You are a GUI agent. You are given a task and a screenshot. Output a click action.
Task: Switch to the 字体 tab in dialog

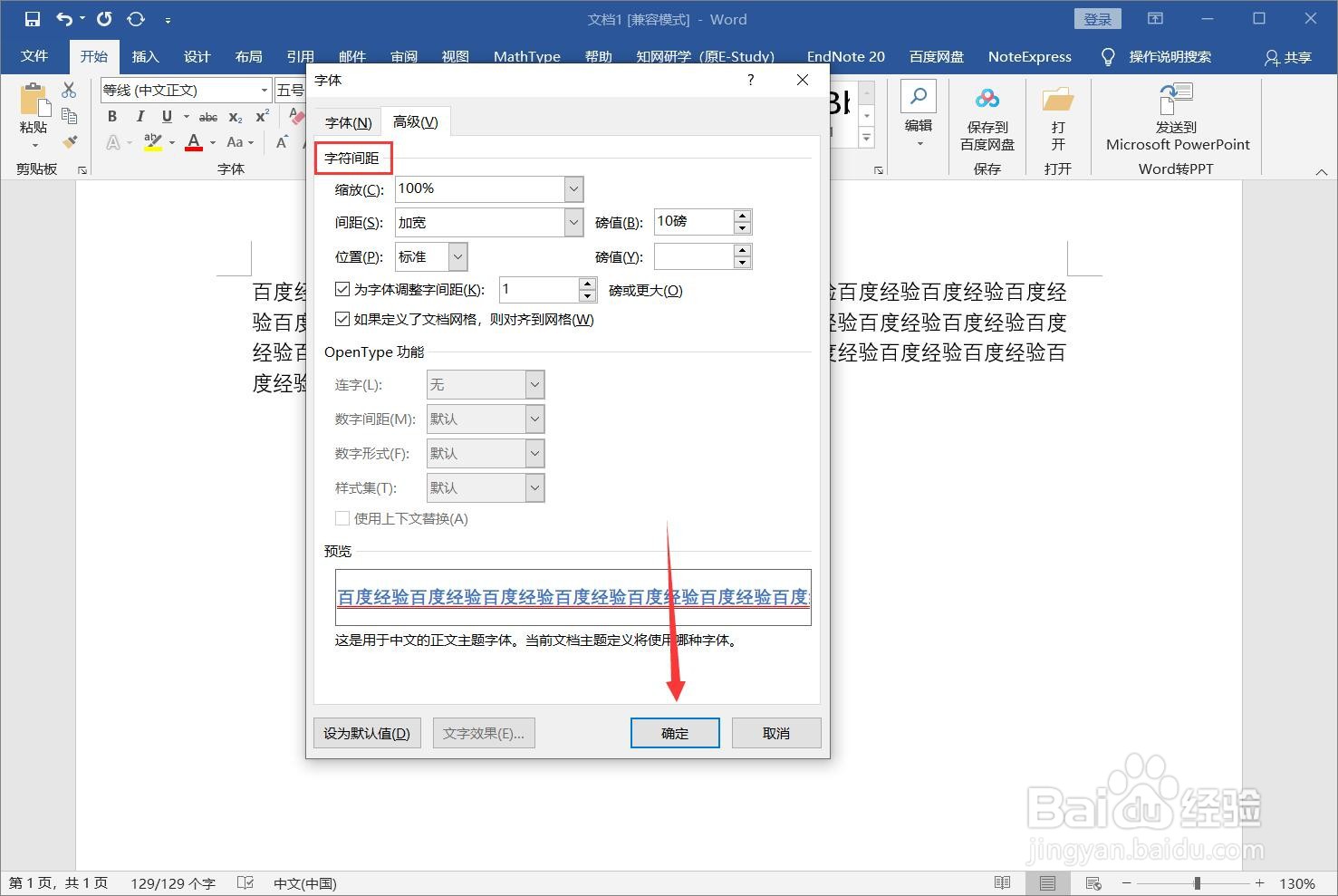point(347,121)
